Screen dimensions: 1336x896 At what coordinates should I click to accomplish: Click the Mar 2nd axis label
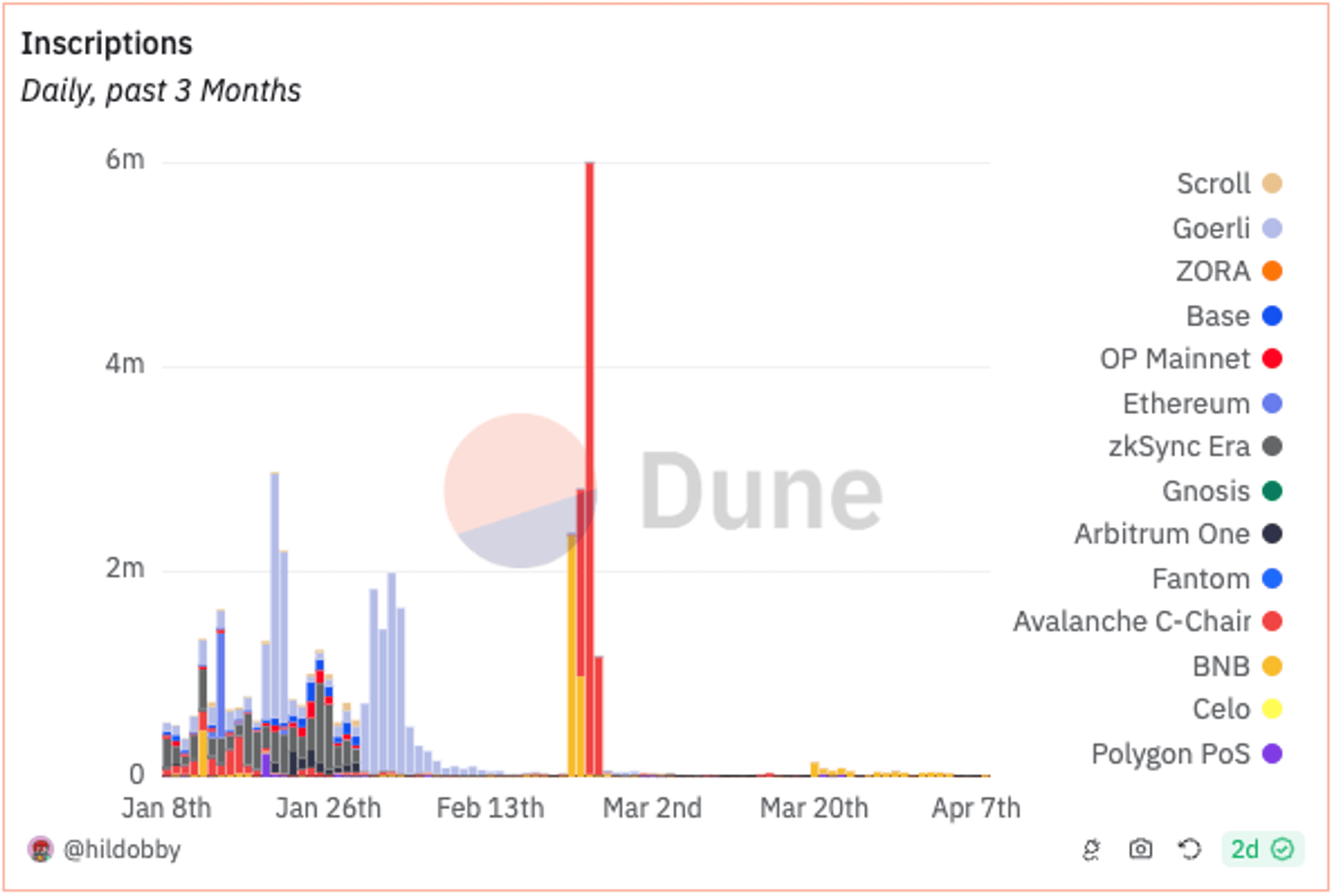(x=652, y=808)
